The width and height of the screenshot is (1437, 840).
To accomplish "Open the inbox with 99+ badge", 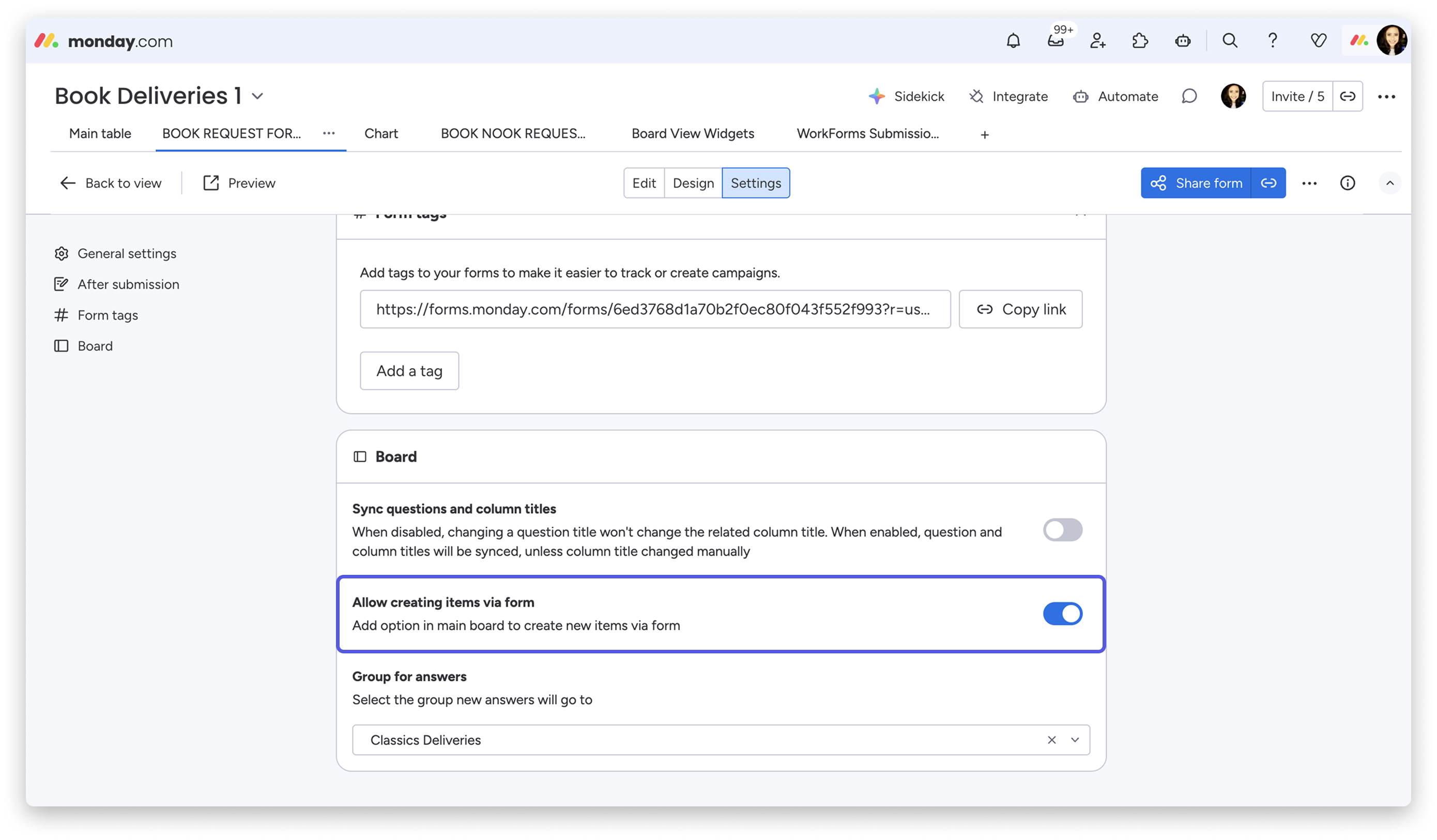I will tap(1056, 40).
